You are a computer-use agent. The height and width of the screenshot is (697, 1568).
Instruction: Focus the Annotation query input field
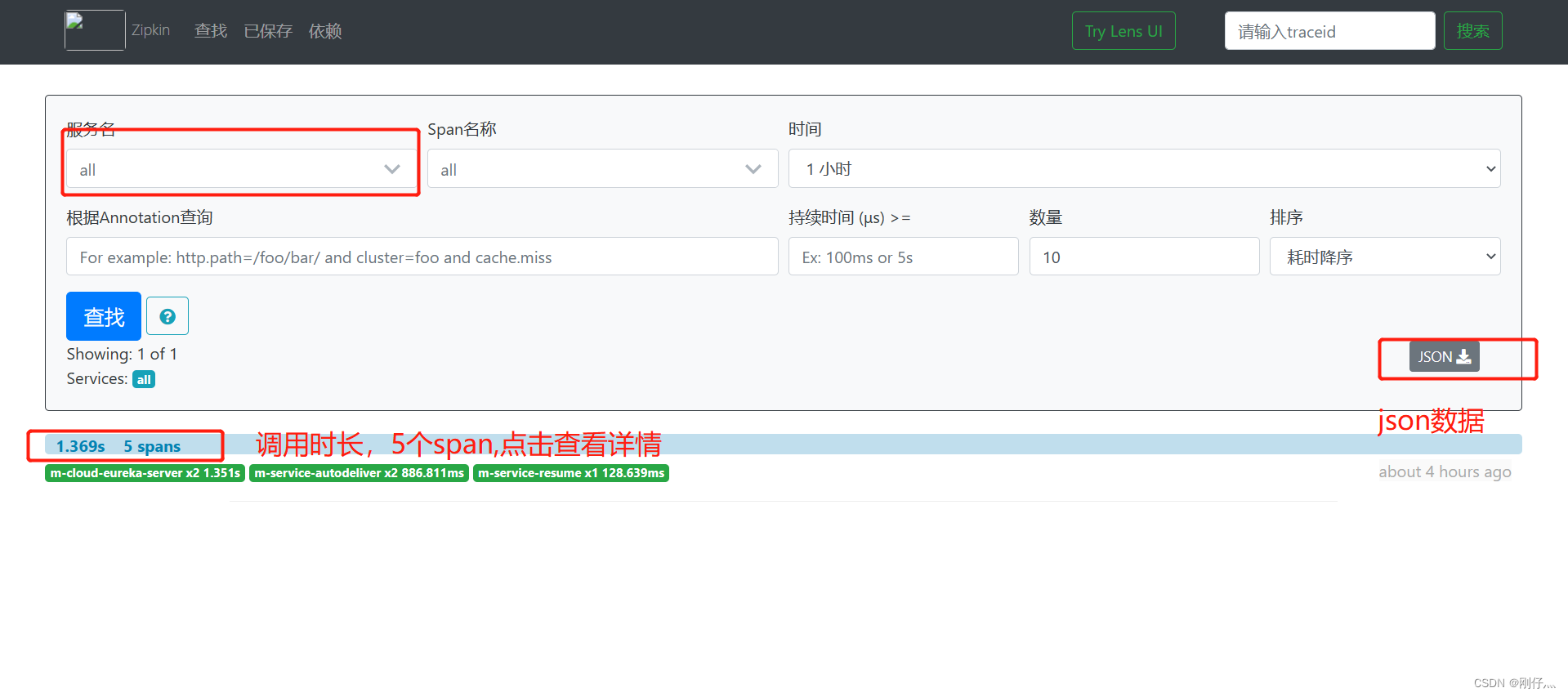tap(422, 257)
